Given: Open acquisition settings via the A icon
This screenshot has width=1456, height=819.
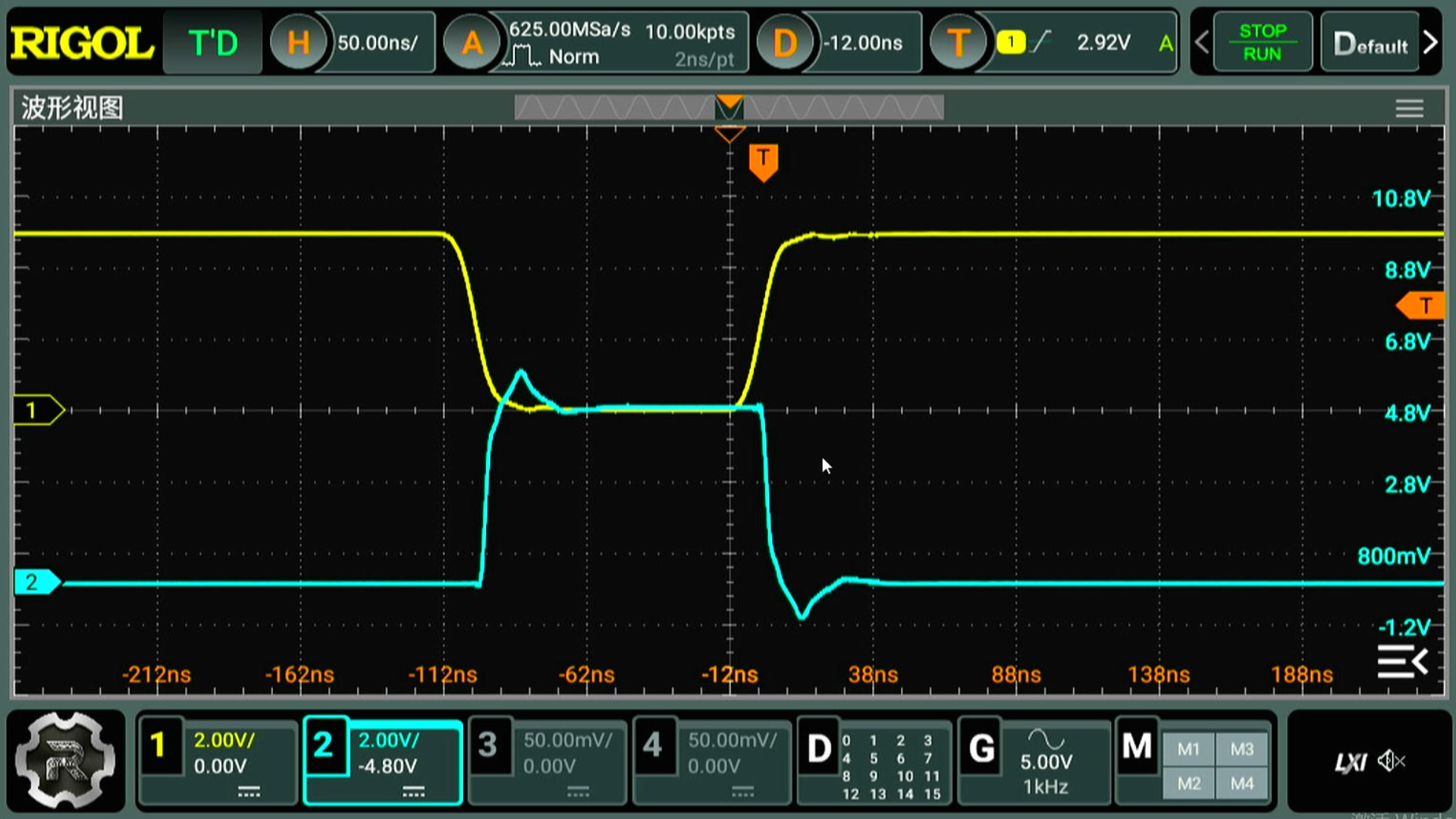Looking at the screenshot, I should 472,42.
